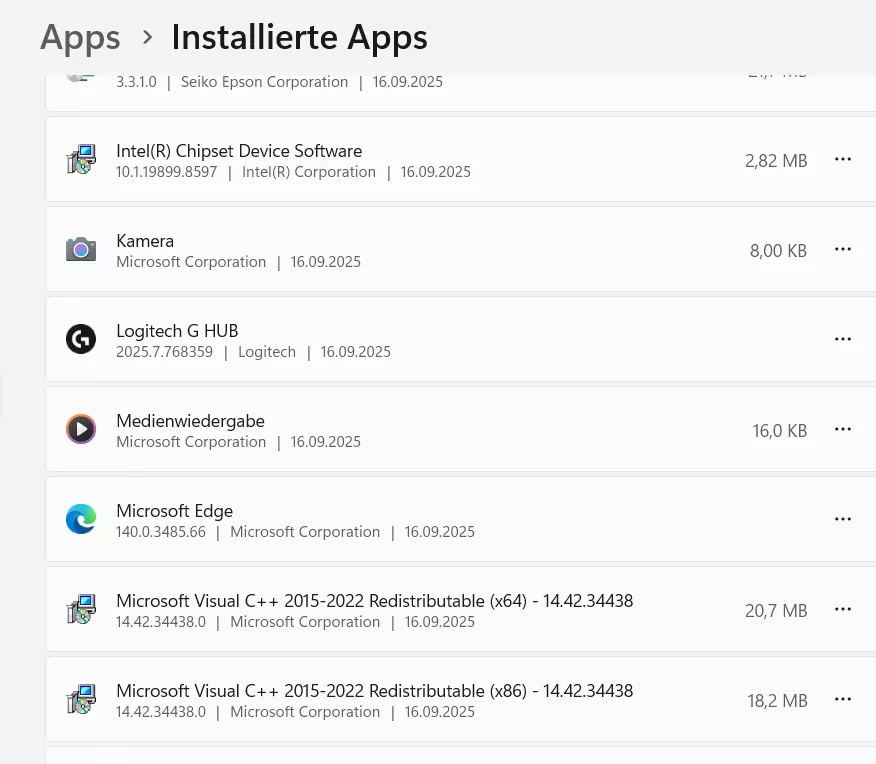Click the Visual C++ x64 Redistributable installer icon
876x764 pixels.
[x=81, y=609]
